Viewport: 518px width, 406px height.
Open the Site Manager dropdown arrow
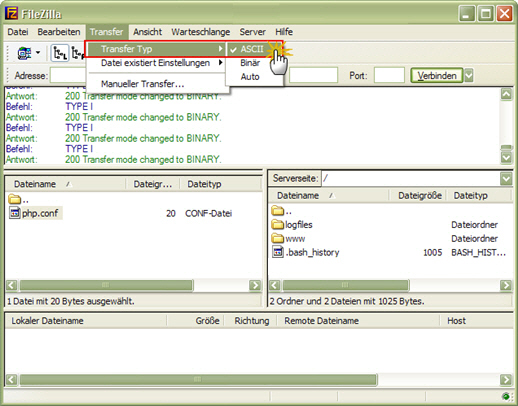pyautogui.click(x=38, y=53)
